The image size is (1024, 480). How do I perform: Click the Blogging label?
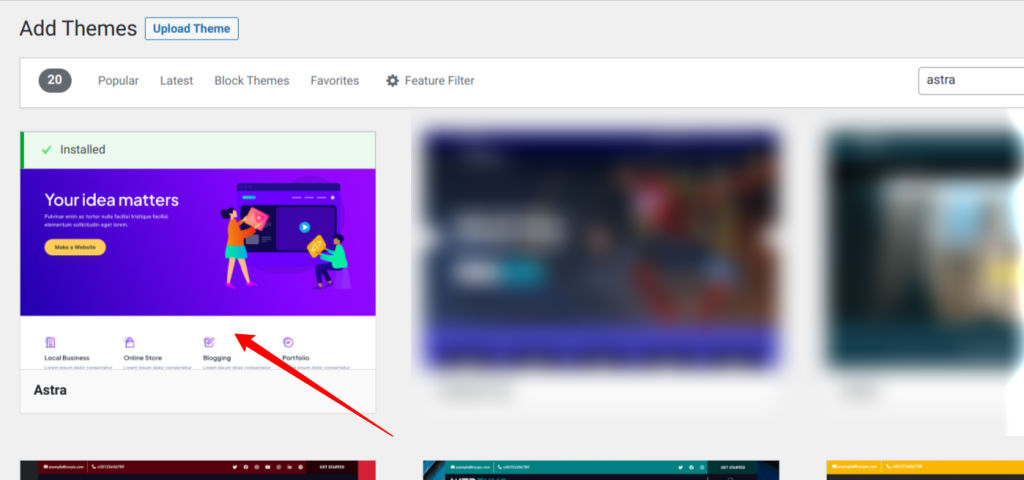(x=217, y=358)
